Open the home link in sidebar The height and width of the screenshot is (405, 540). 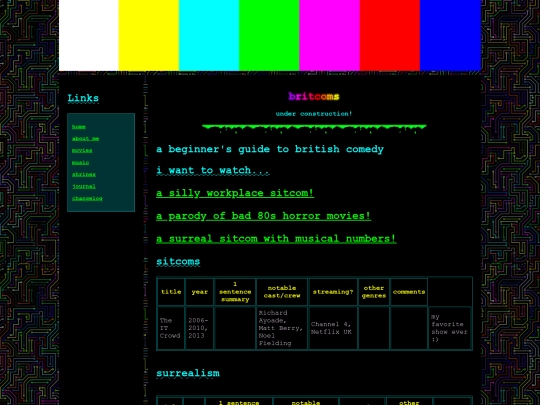79,127
